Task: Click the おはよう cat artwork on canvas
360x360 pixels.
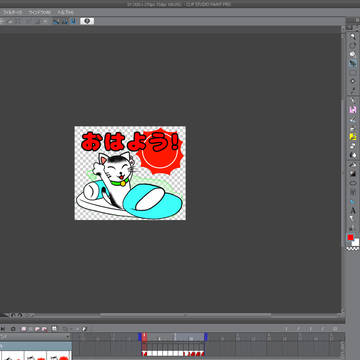Action: pyautogui.click(x=130, y=173)
